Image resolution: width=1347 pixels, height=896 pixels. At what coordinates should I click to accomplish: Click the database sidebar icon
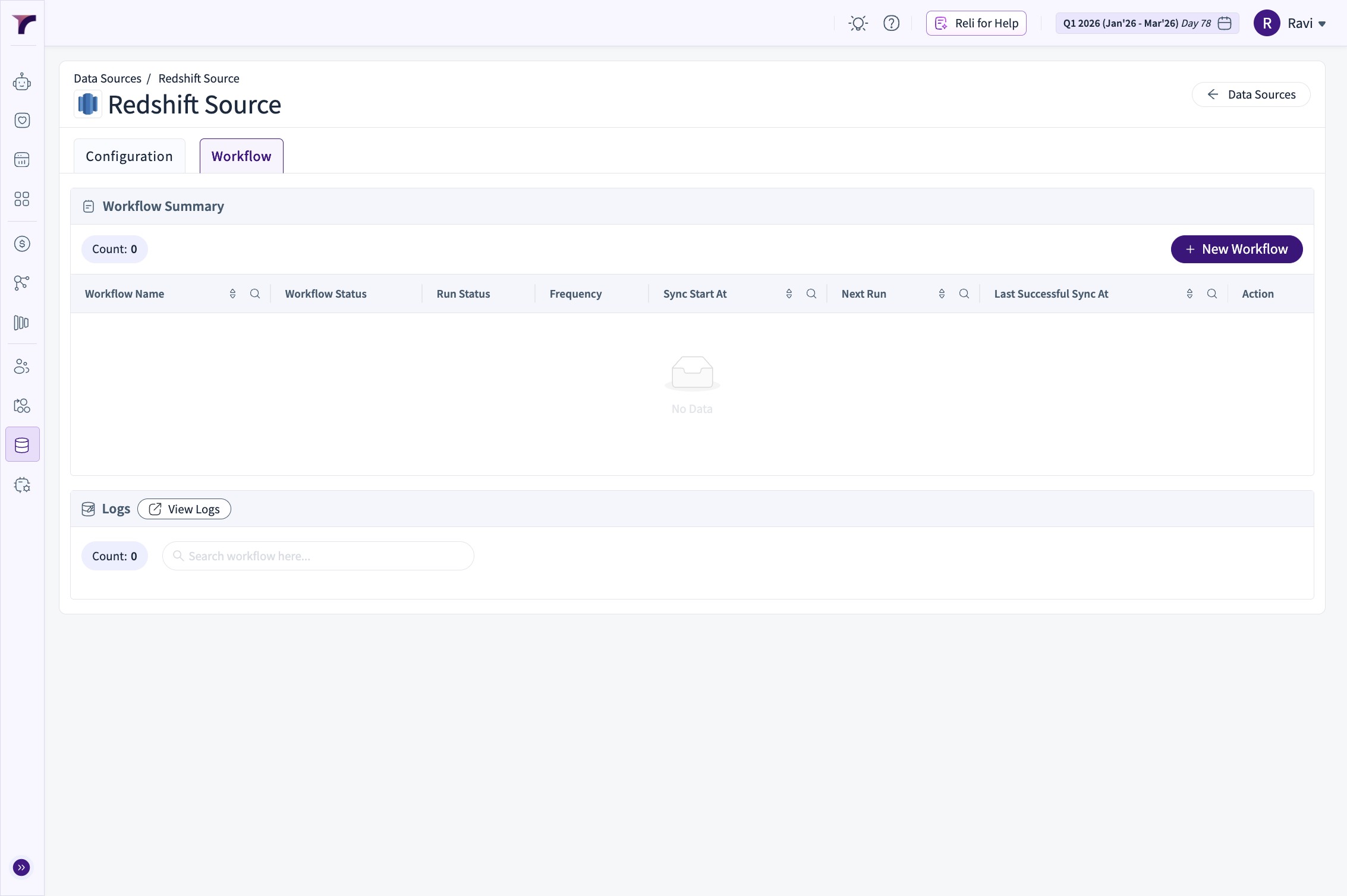[x=22, y=444]
